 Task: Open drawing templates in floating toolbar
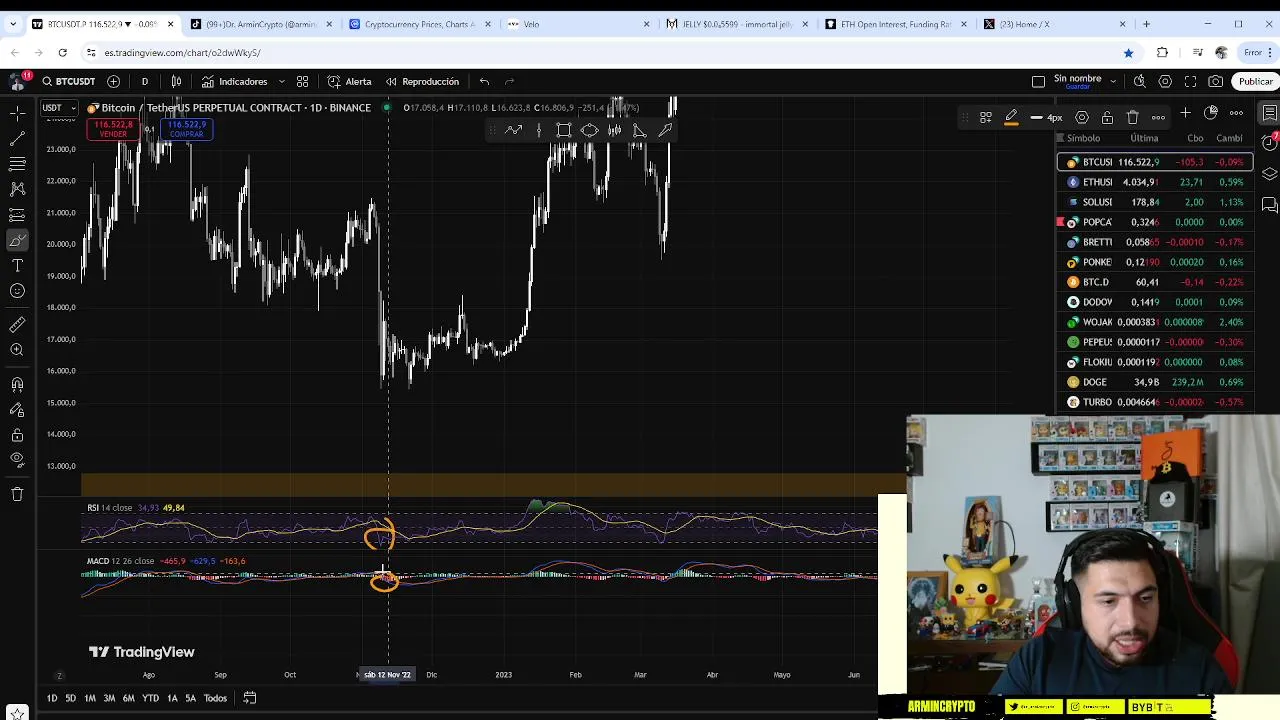point(985,117)
